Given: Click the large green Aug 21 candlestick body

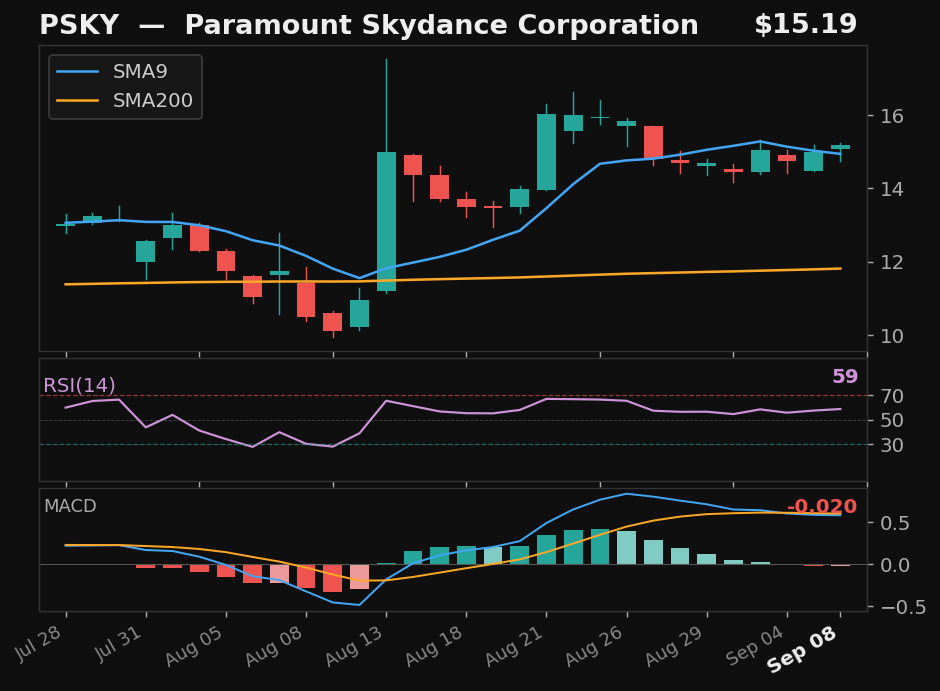Looking at the screenshot, I should tap(546, 152).
